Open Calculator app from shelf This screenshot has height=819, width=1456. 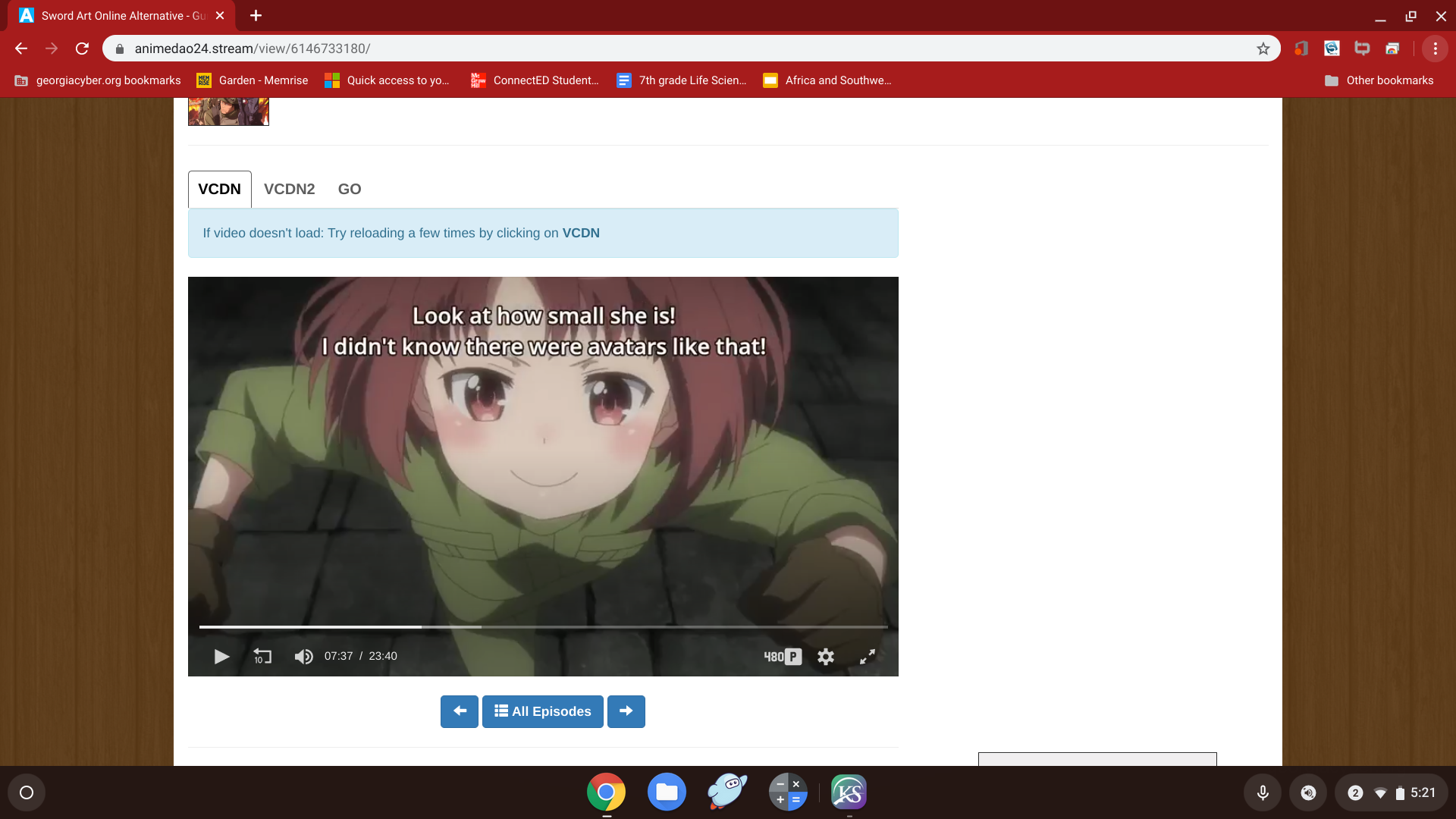[788, 792]
